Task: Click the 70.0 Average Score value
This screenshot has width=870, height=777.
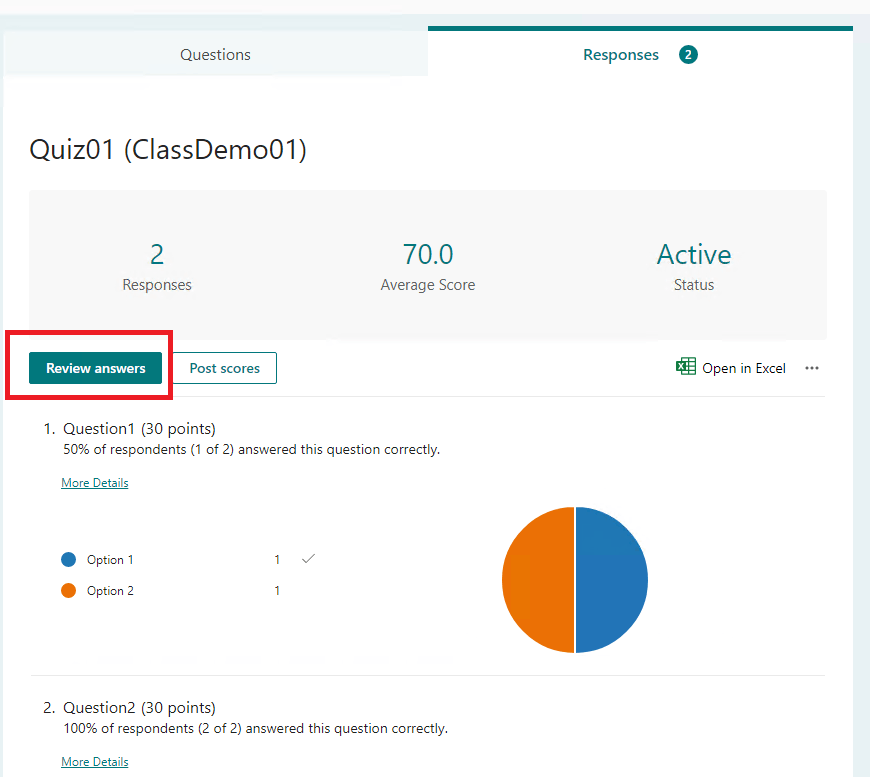Action: tap(428, 255)
